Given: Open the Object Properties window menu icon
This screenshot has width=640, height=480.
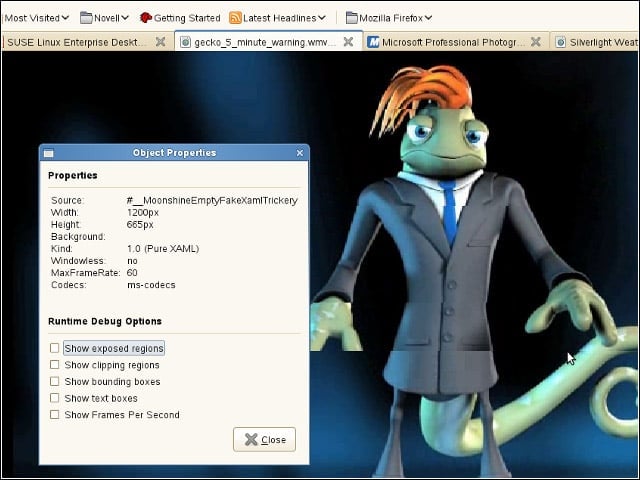Looking at the screenshot, I should (49, 153).
